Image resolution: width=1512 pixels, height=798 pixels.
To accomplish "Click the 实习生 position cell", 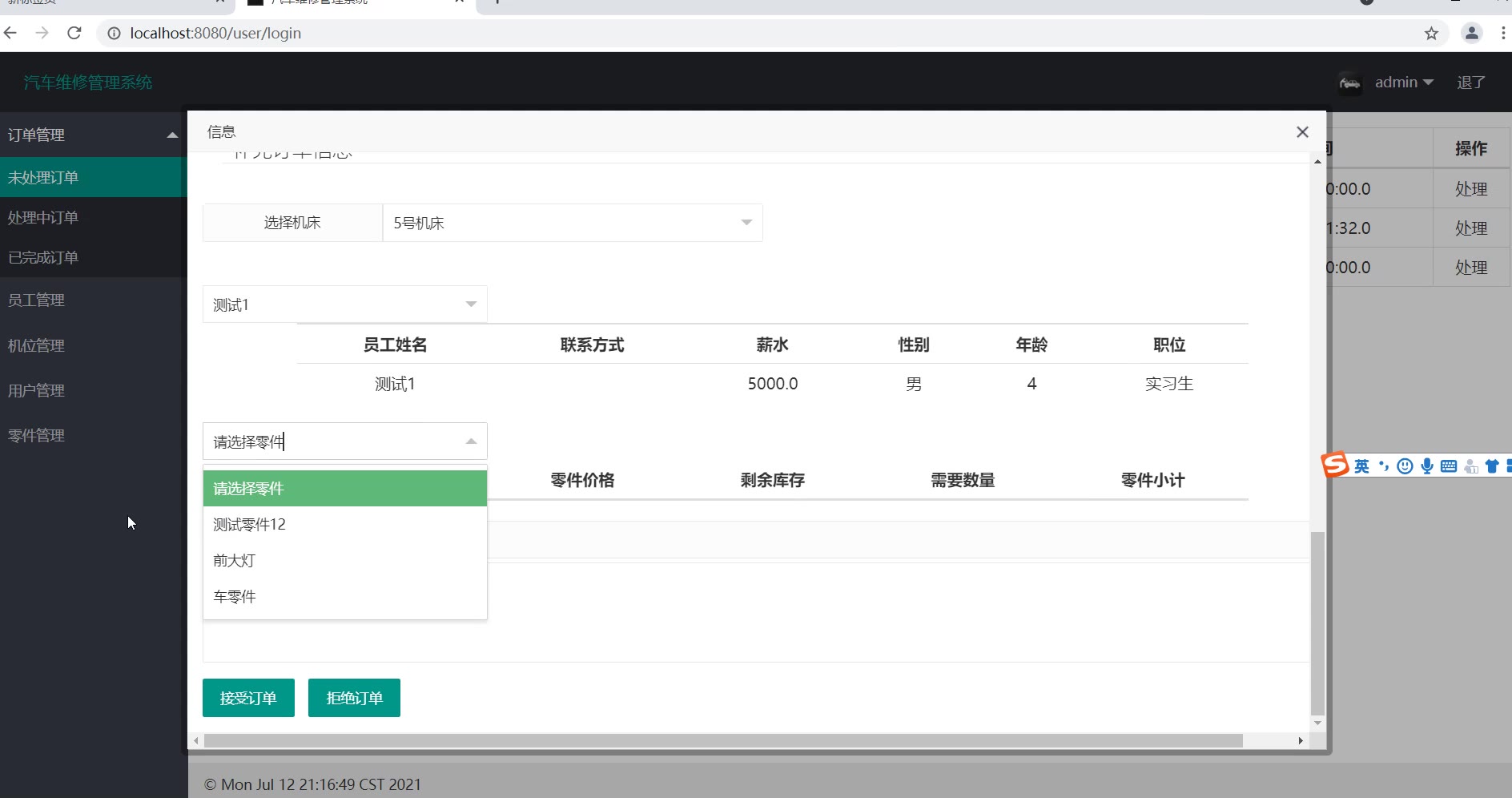I will pyautogui.click(x=1169, y=384).
